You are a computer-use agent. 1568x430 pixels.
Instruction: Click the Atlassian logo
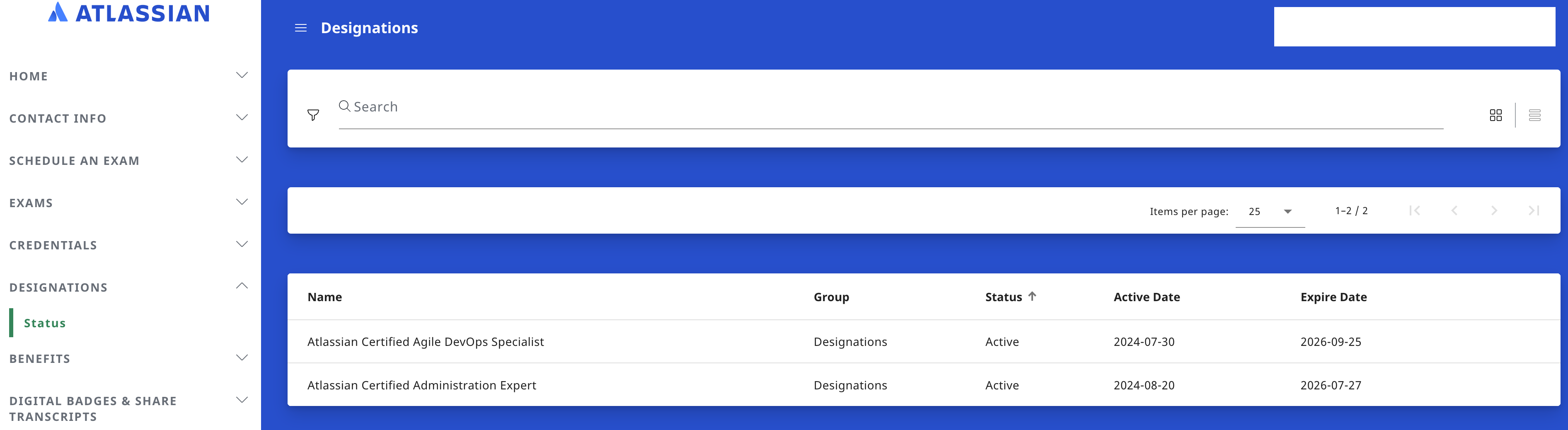pyautogui.click(x=128, y=12)
